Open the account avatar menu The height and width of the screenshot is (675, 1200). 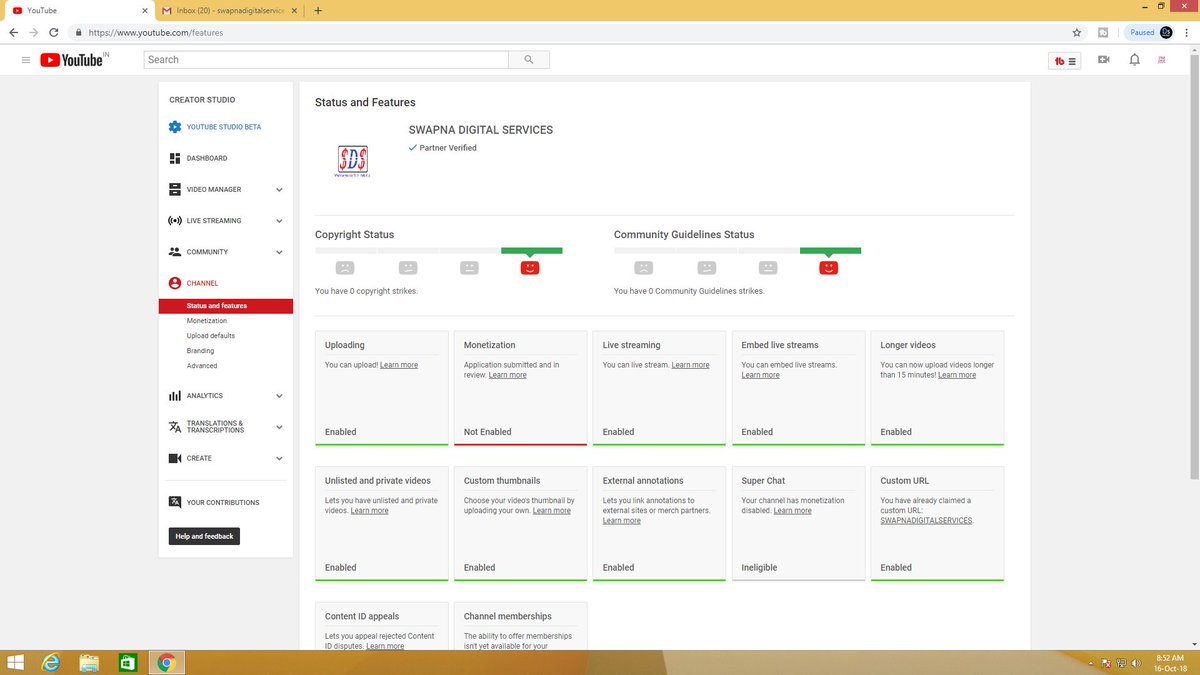coord(1162,60)
